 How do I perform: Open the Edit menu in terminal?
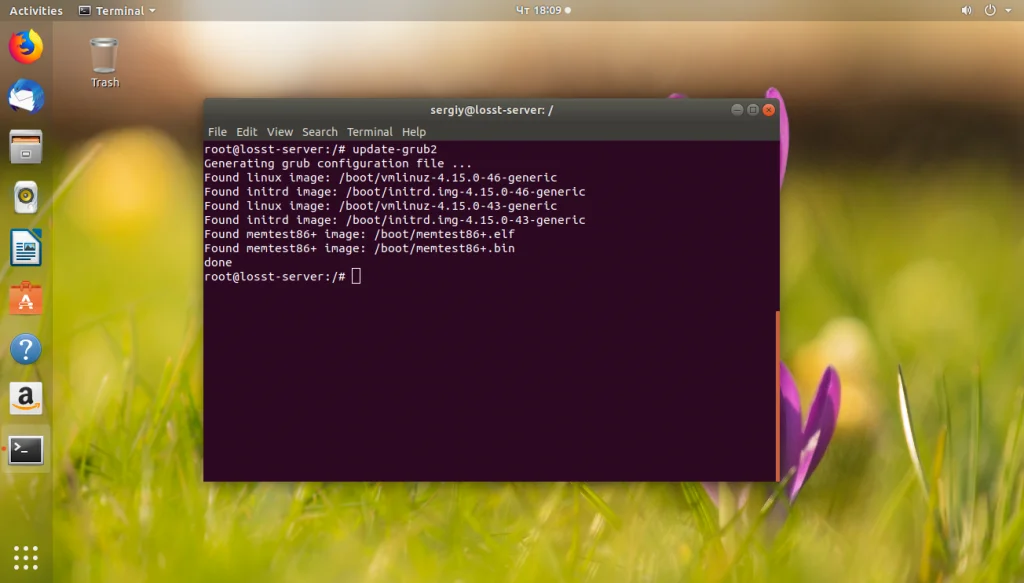coord(246,132)
